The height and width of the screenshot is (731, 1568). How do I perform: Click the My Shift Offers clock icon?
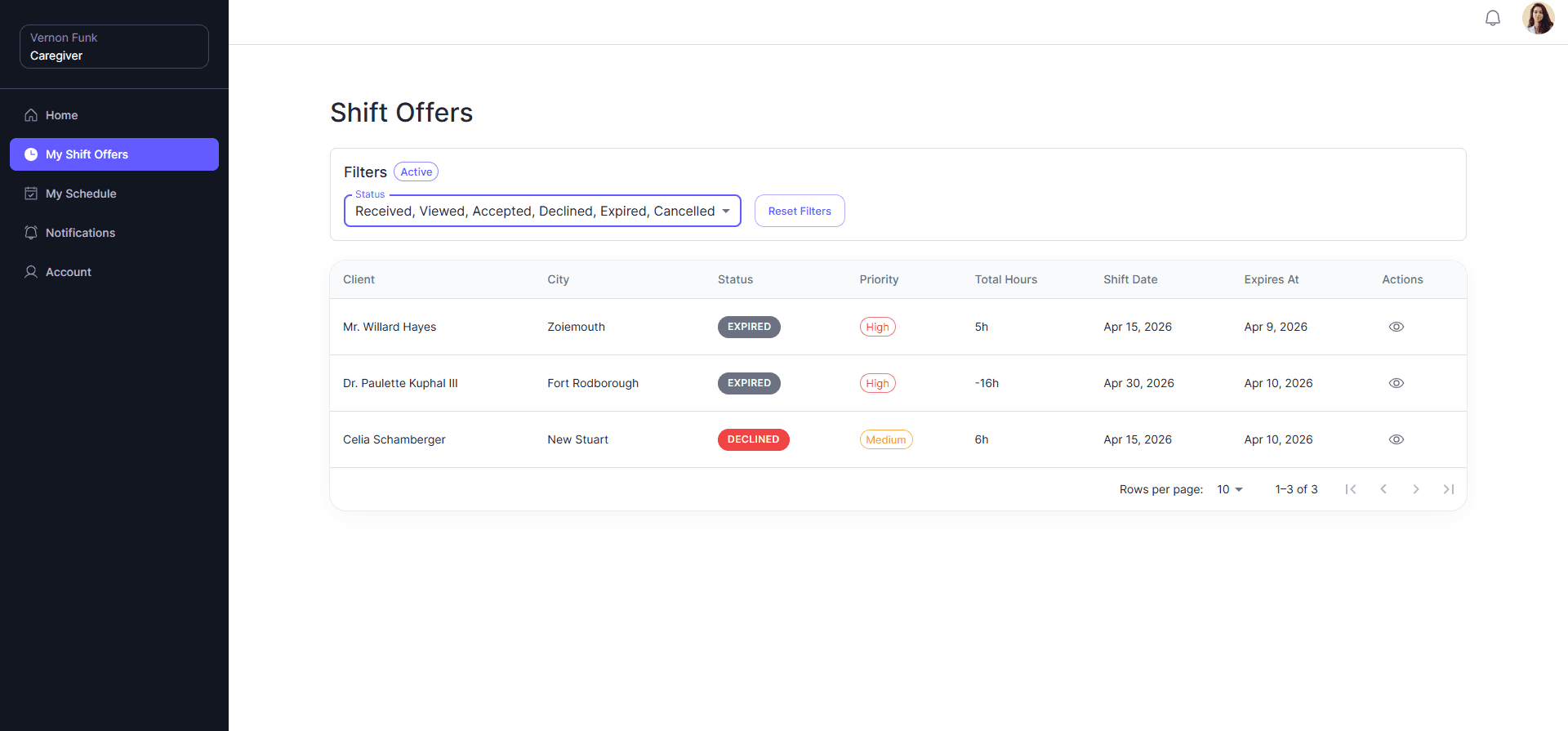31,154
